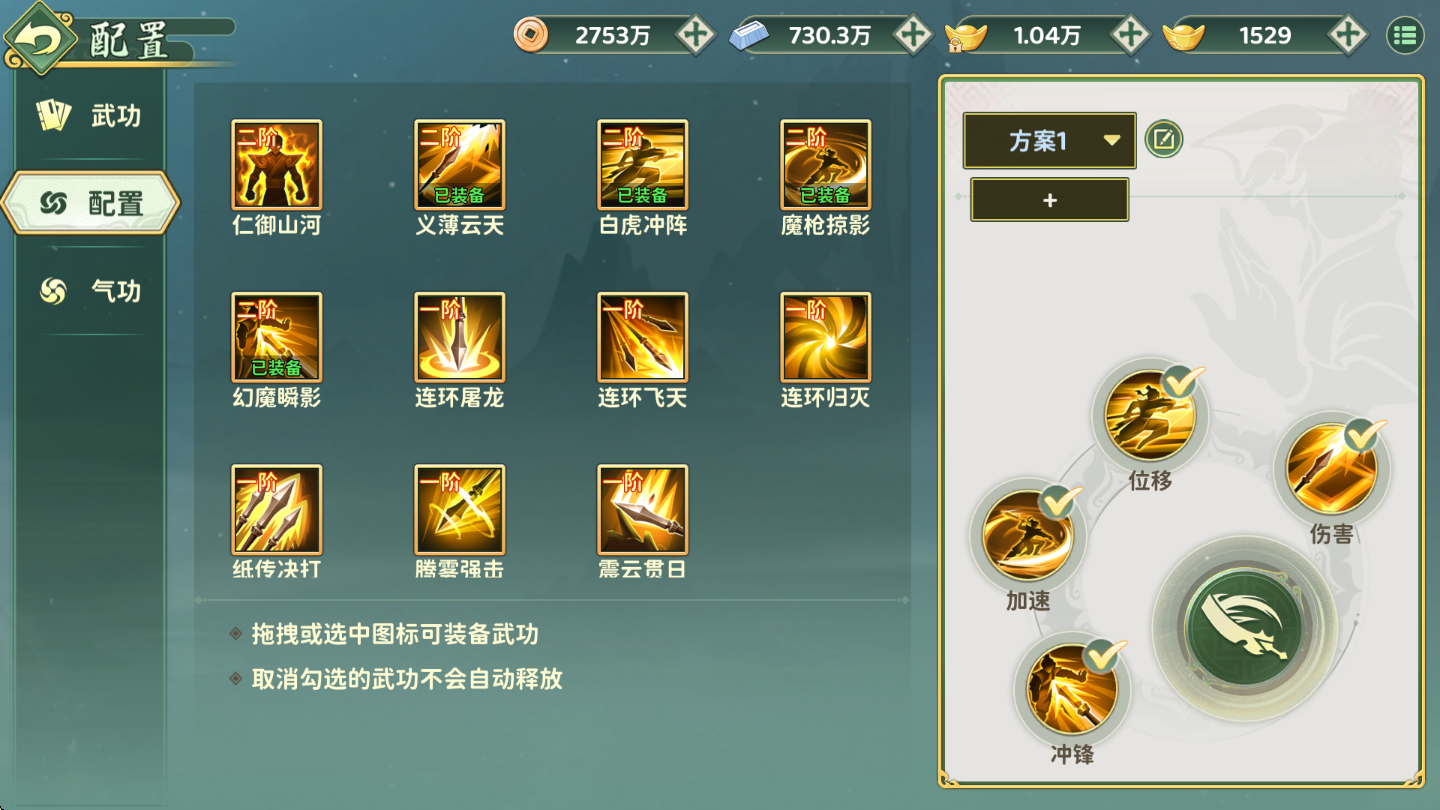Switch to the 气功 tab
Viewport: 1440px width, 810px height.
(90, 291)
